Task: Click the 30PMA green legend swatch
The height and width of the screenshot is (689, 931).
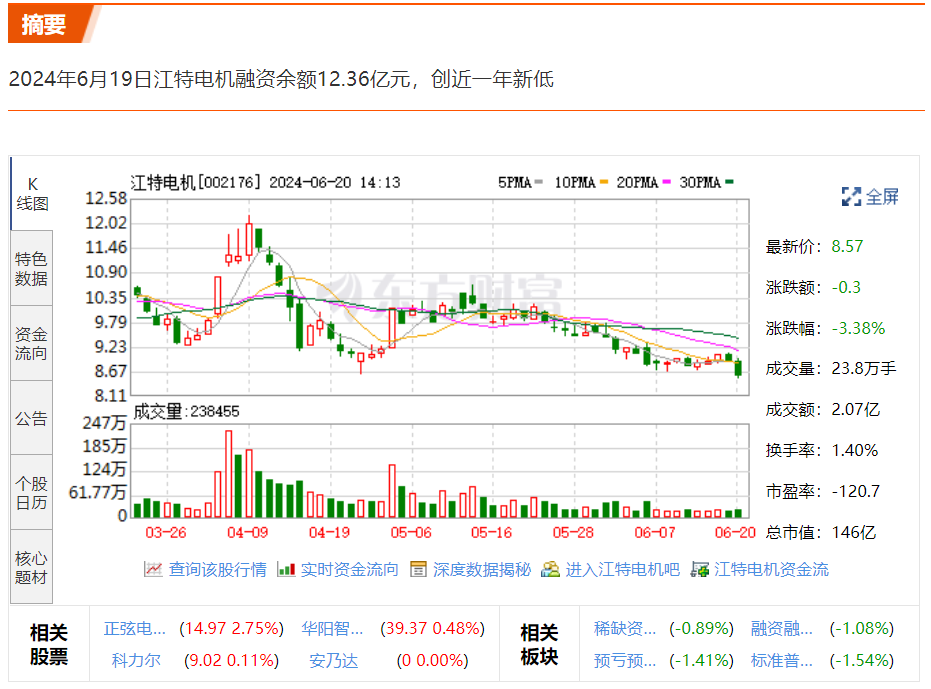Action: pyautogui.click(x=729, y=182)
